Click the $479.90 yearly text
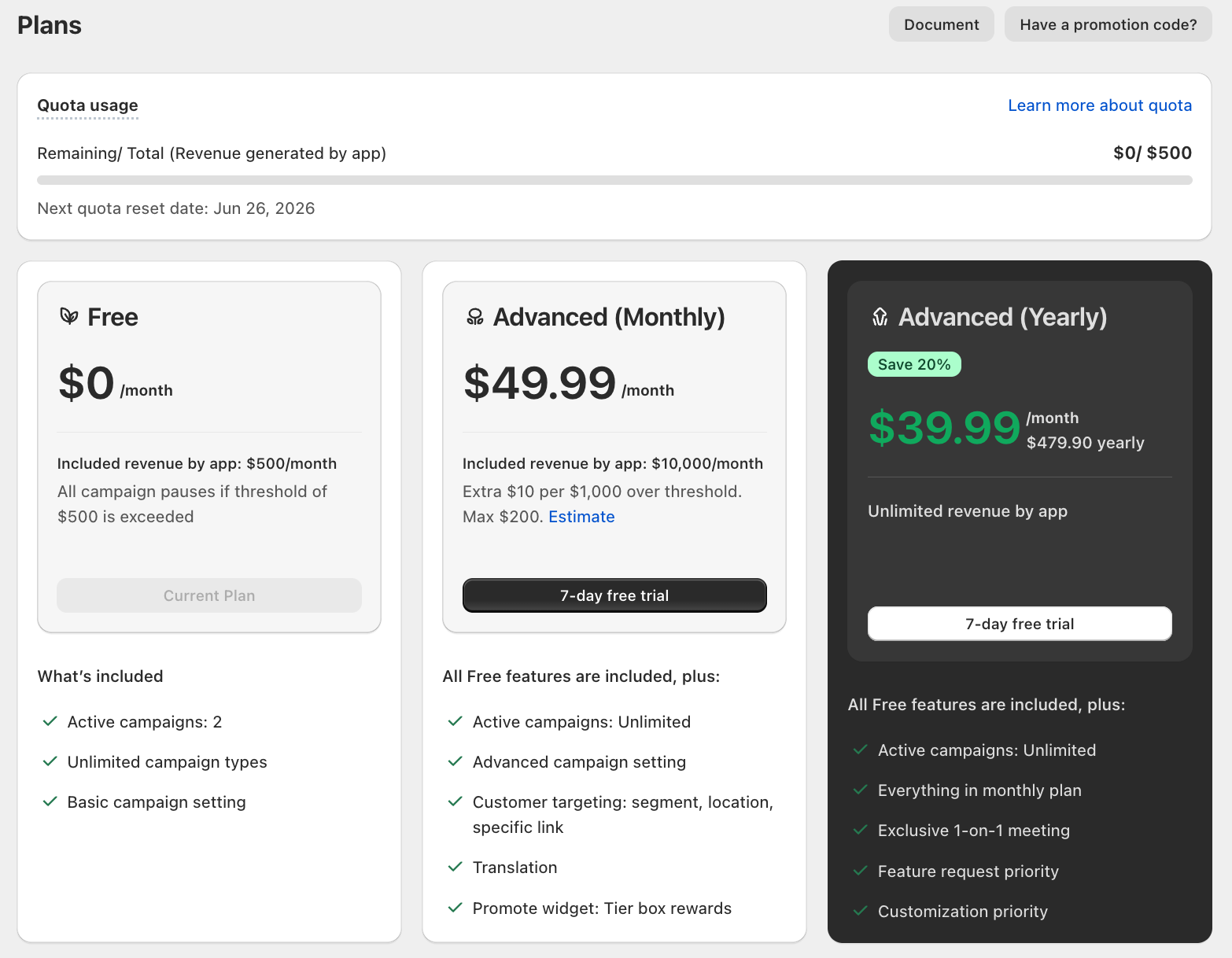Viewport: 1232px width, 958px height. pyautogui.click(x=1086, y=443)
